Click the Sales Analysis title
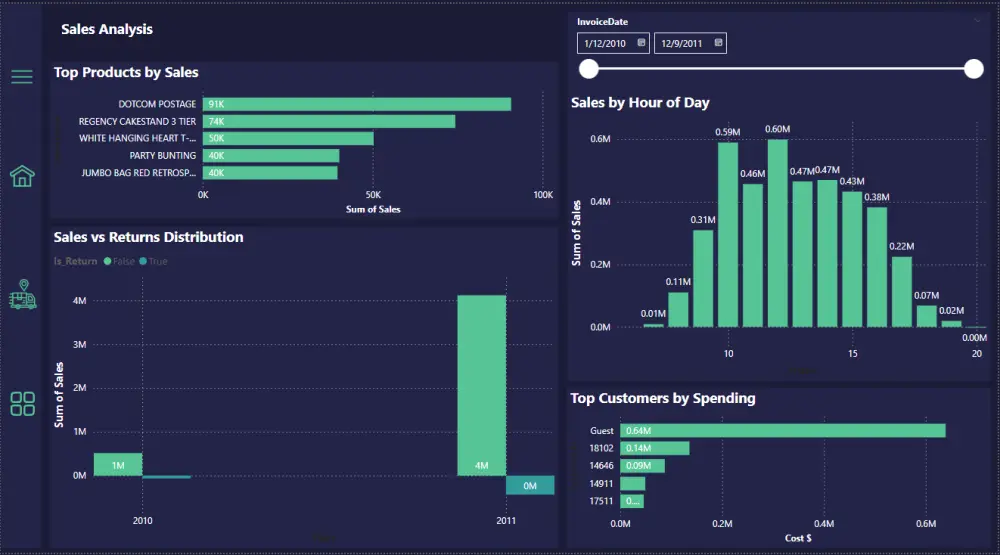 point(107,29)
